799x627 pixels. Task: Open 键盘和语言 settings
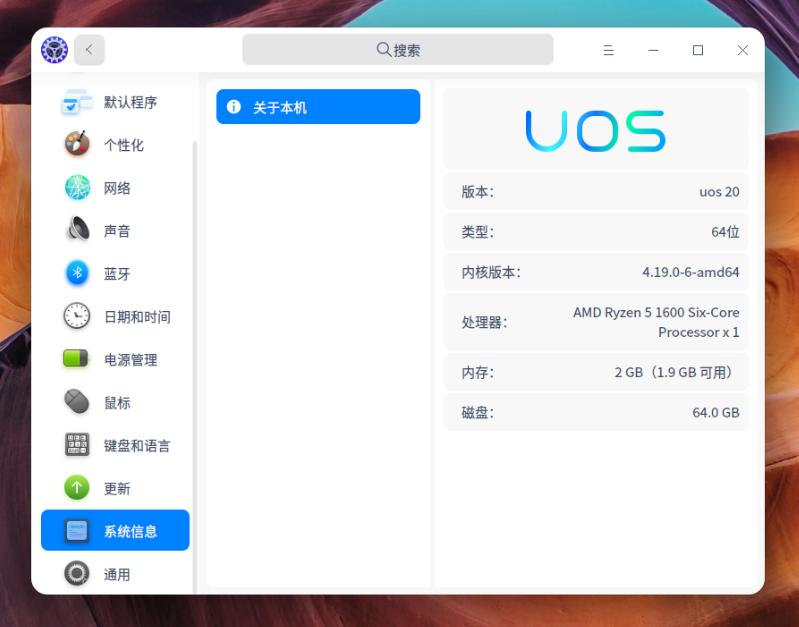(115, 445)
